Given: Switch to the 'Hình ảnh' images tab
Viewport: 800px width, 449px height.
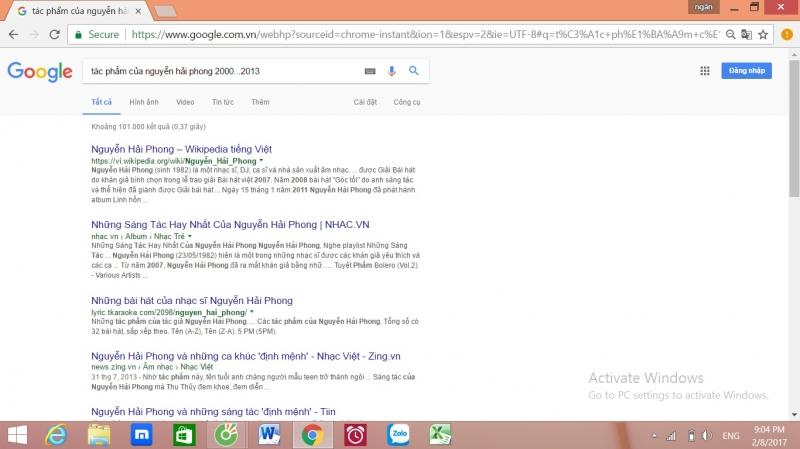Looking at the screenshot, I should point(144,102).
